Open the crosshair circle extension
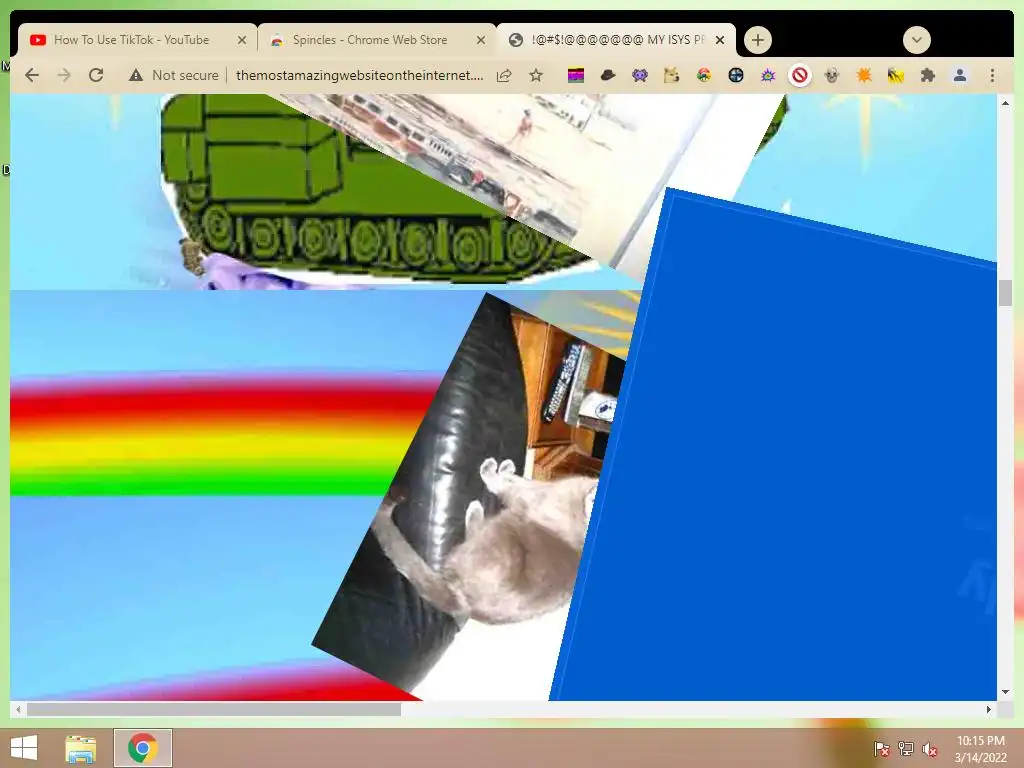 point(736,76)
